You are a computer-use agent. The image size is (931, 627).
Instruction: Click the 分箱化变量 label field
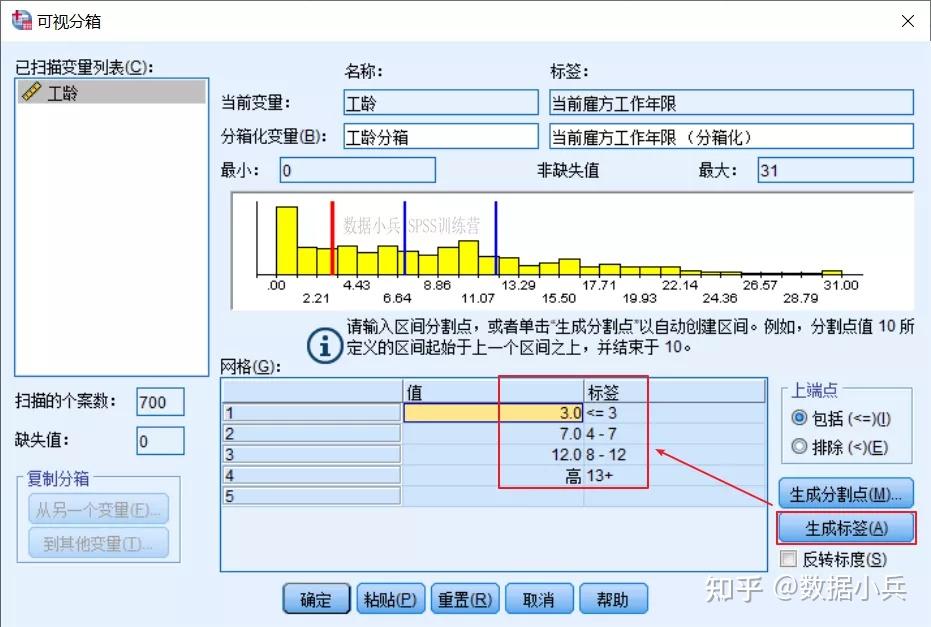tap(730, 135)
